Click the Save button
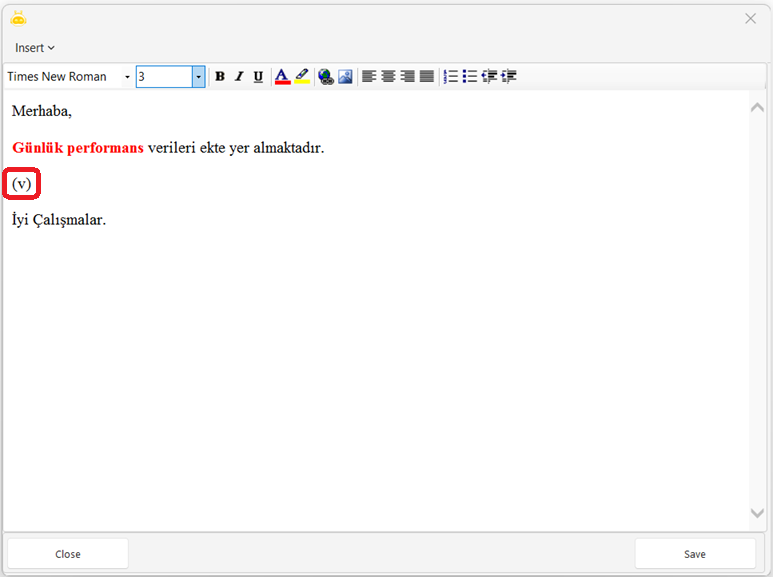The width and height of the screenshot is (773, 577). pyautogui.click(x=695, y=554)
